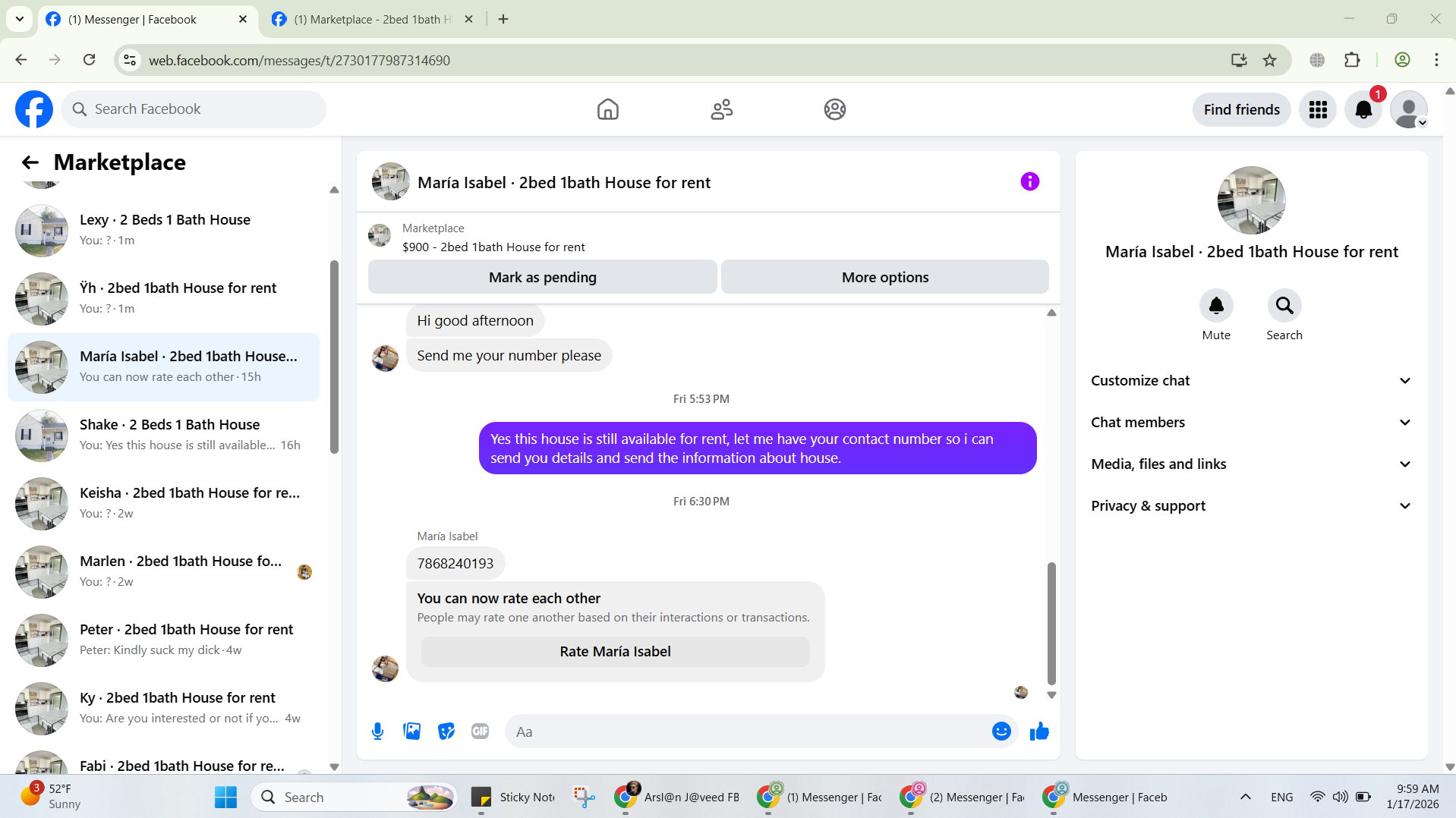
Task: Send a voice clip with microphone icon
Action: pos(377,731)
